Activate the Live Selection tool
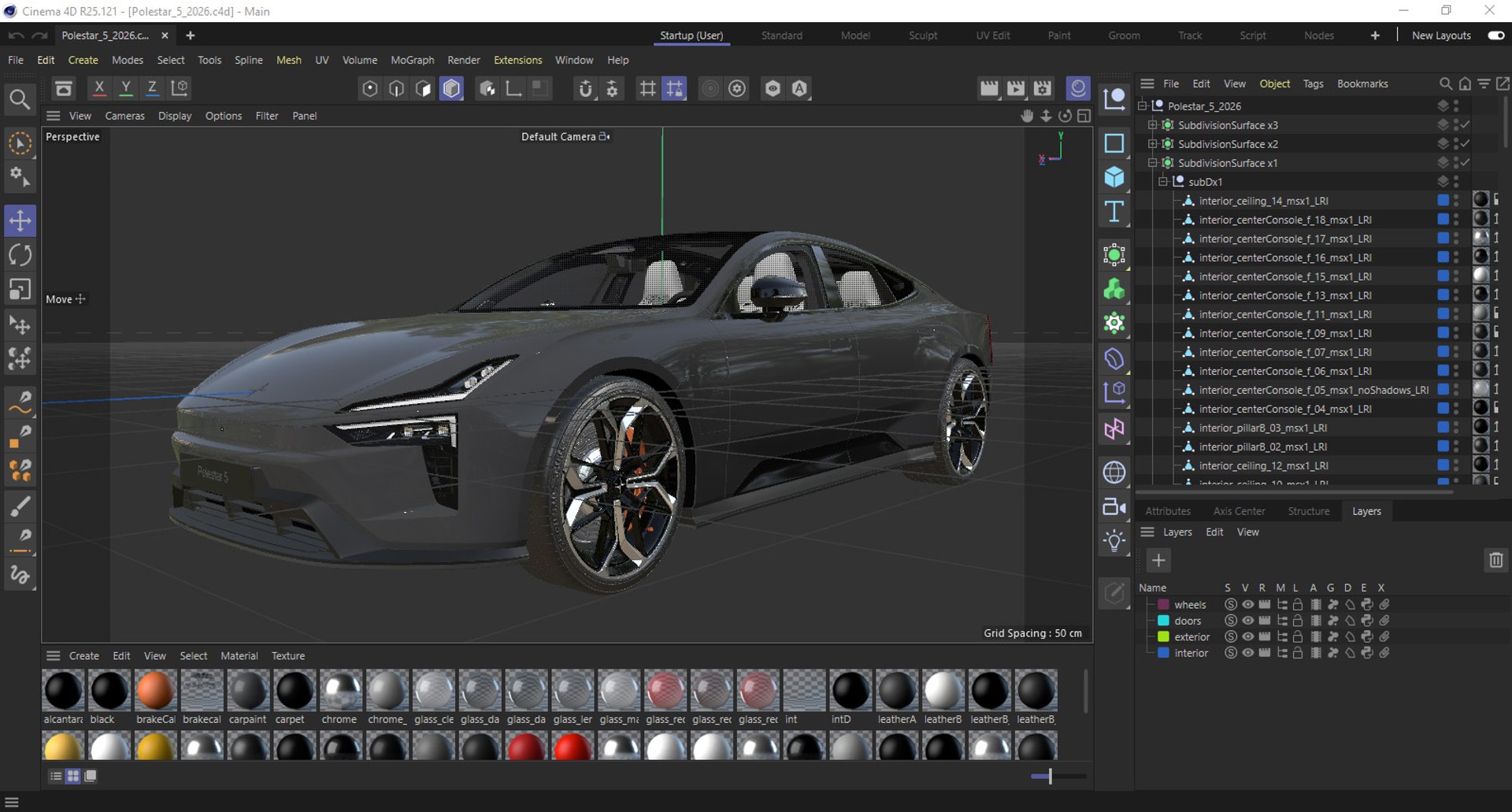 pyautogui.click(x=20, y=143)
